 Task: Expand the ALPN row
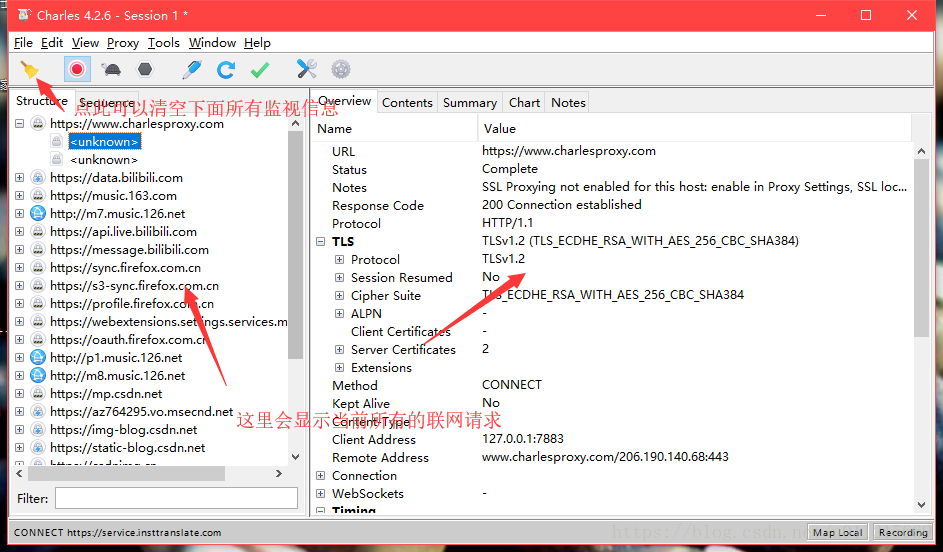(340, 314)
